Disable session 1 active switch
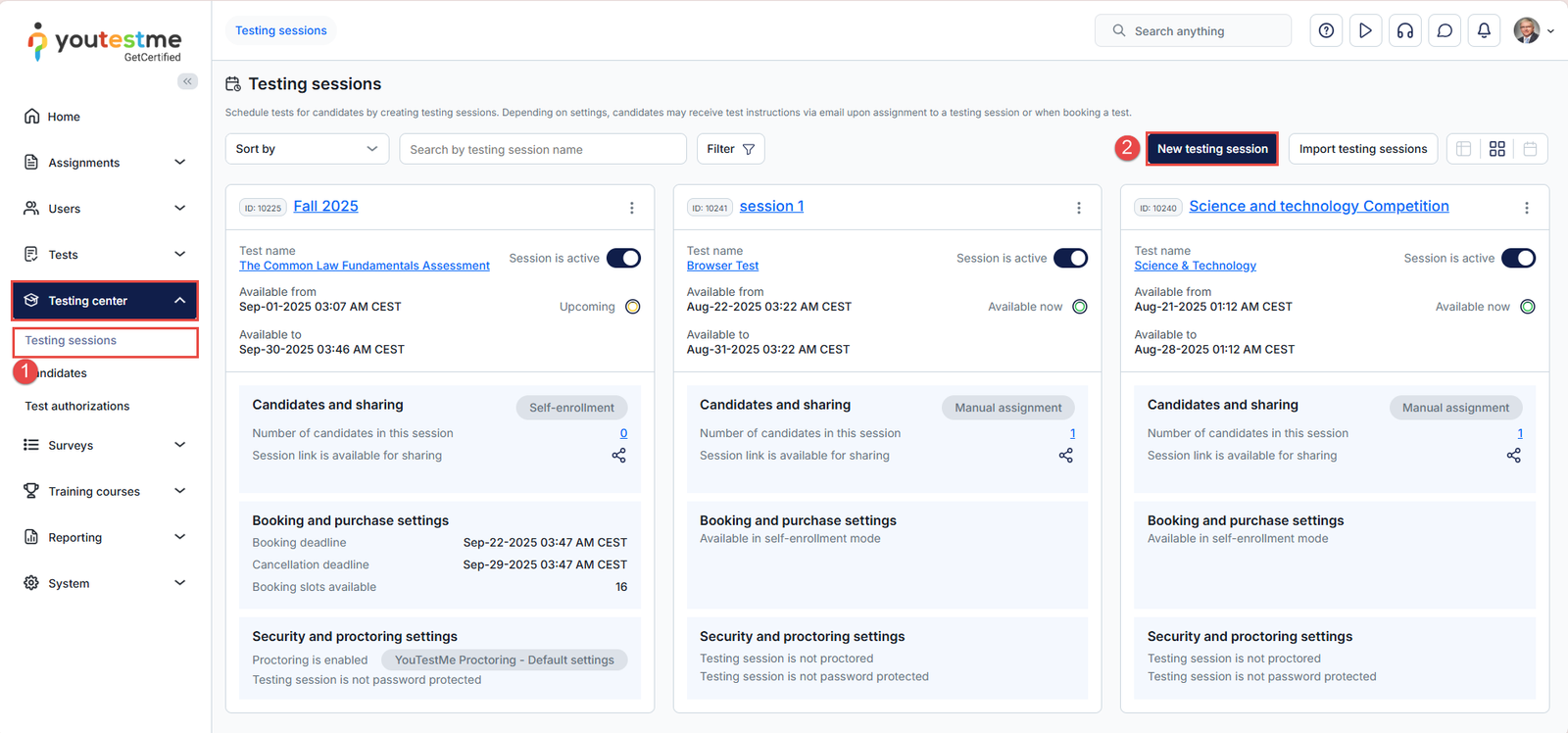1568x733 pixels. pyautogui.click(x=1070, y=258)
